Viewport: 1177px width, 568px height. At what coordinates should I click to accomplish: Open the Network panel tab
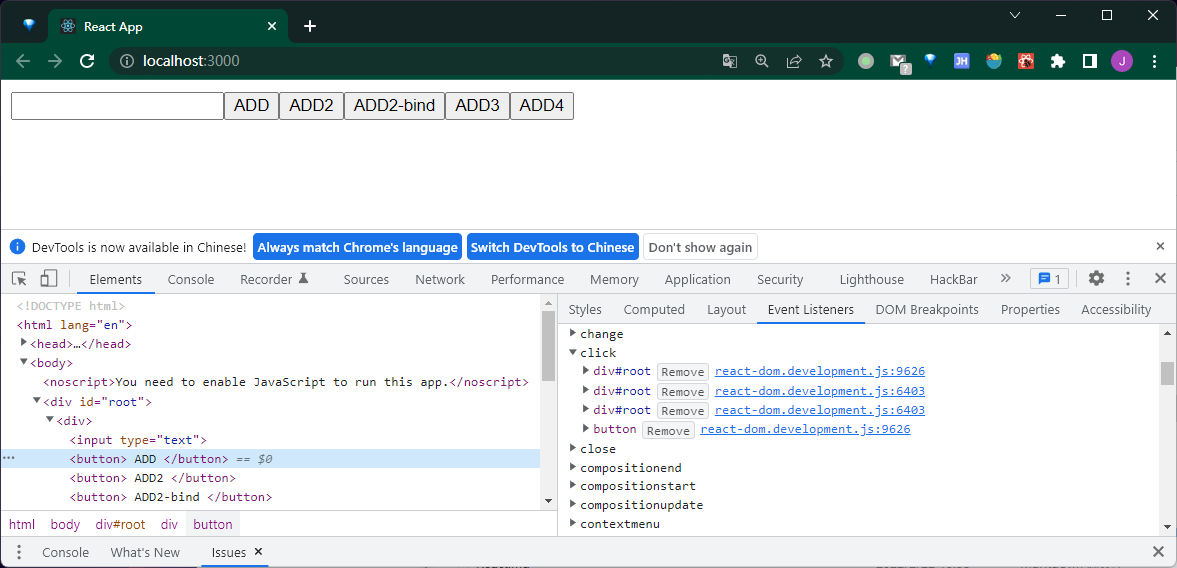[x=440, y=279]
